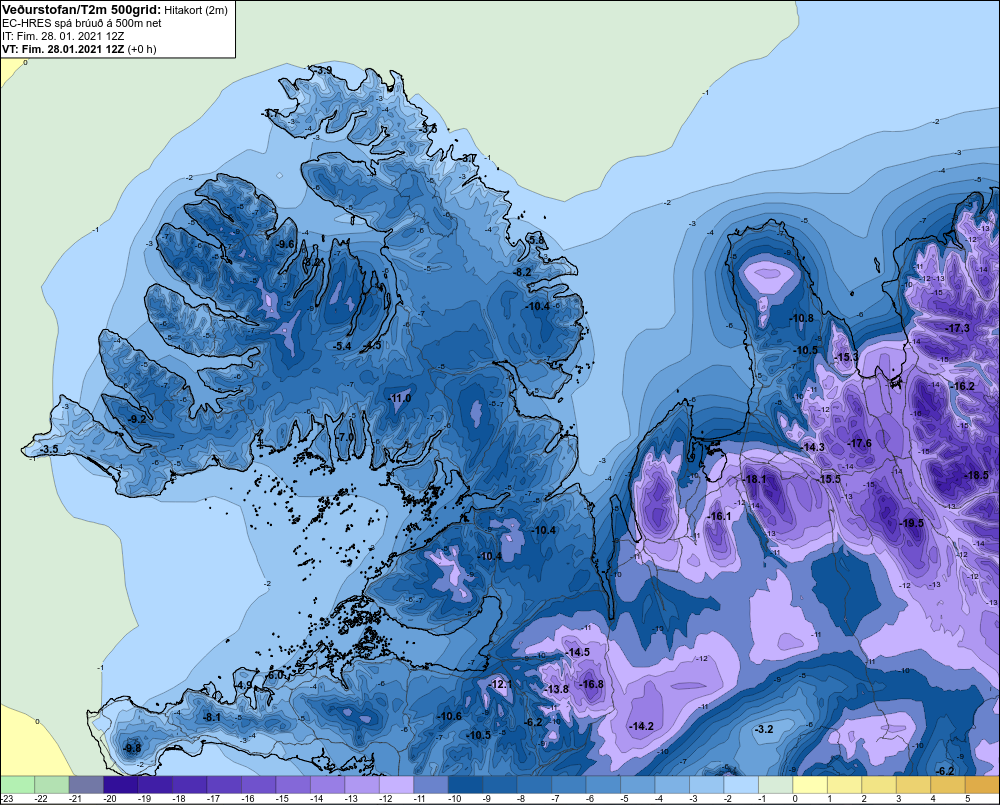Click the -7.0 temperature value

click(345, 437)
